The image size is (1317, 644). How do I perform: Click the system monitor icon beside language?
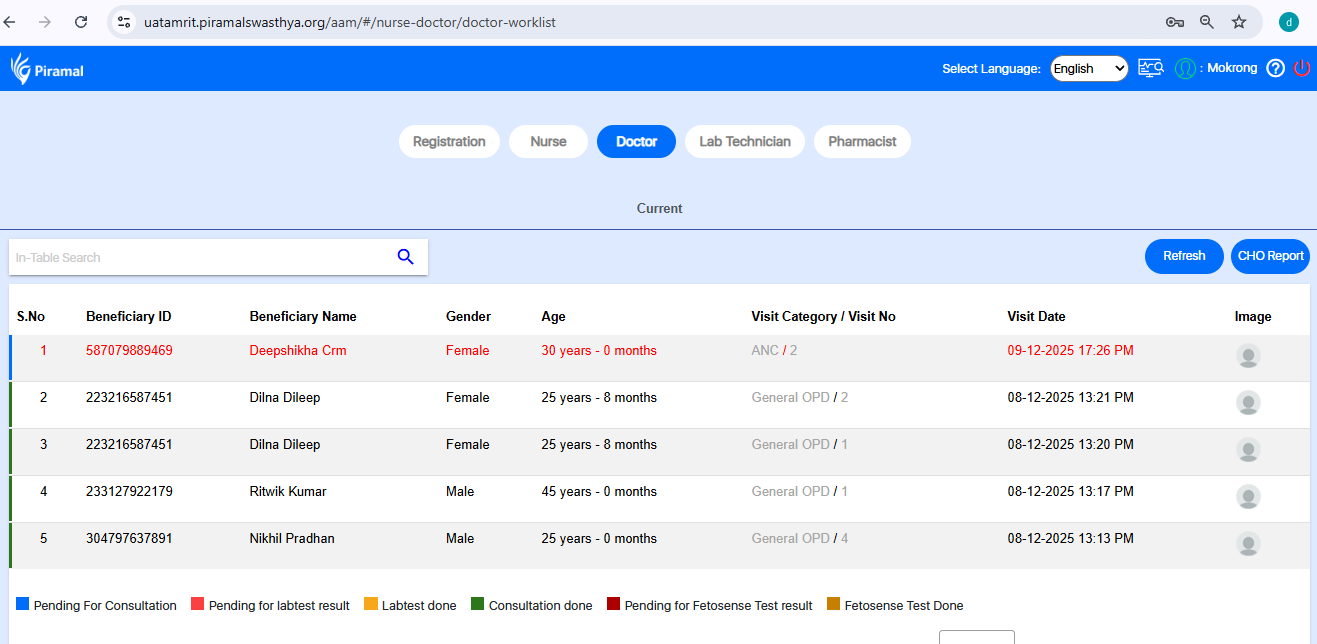[x=1151, y=69]
